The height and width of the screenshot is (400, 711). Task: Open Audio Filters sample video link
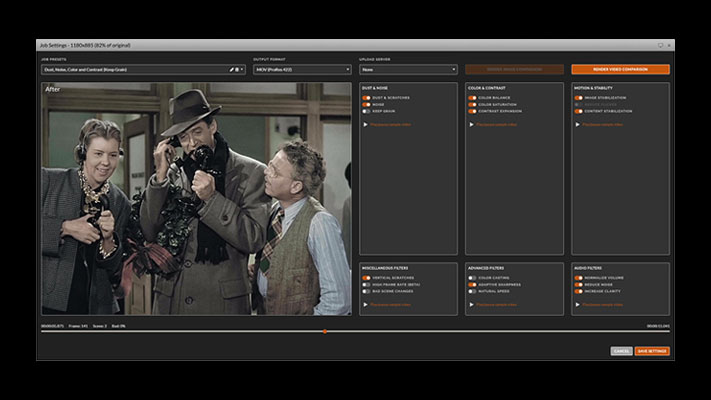[x=603, y=304]
